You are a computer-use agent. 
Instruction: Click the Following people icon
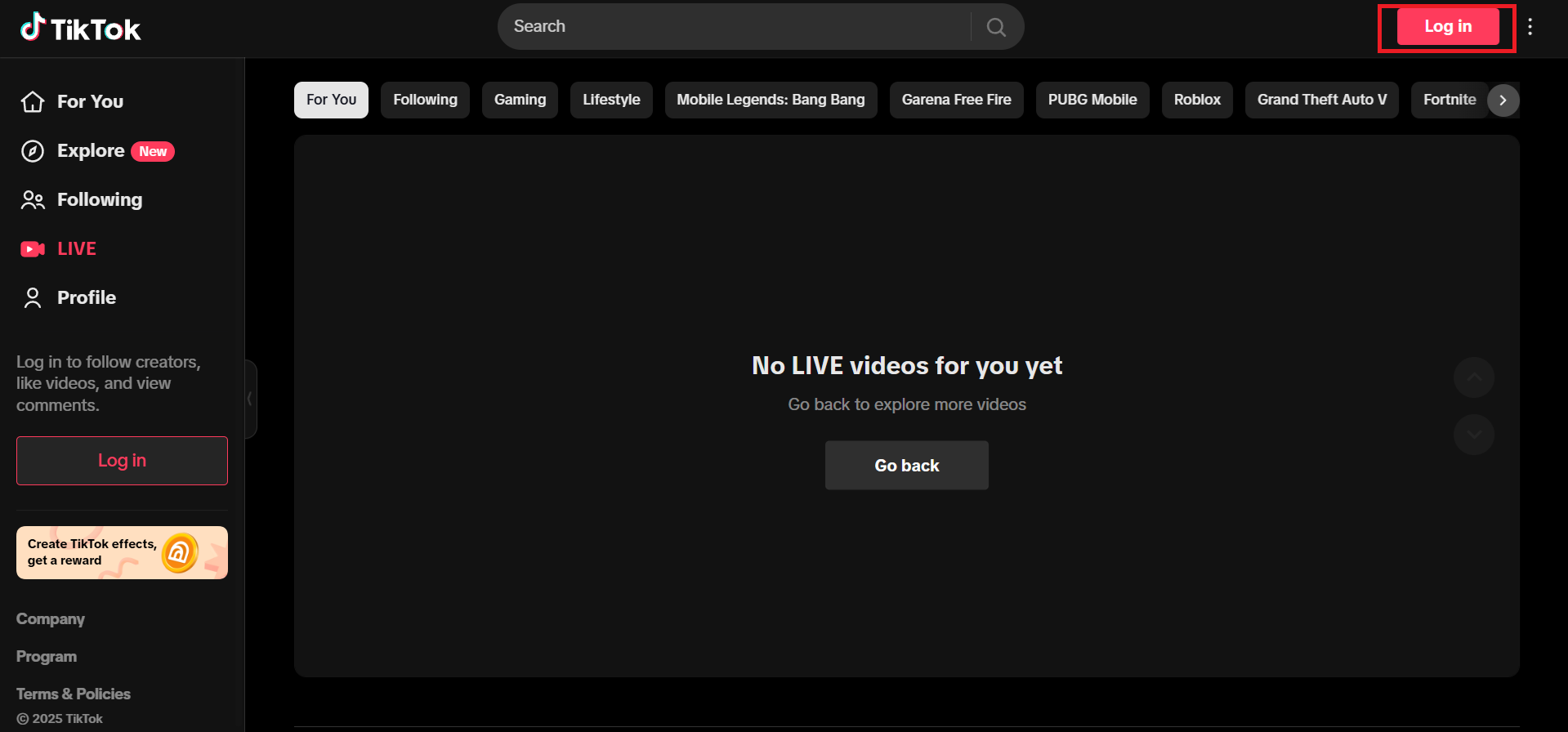click(x=33, y=200)
